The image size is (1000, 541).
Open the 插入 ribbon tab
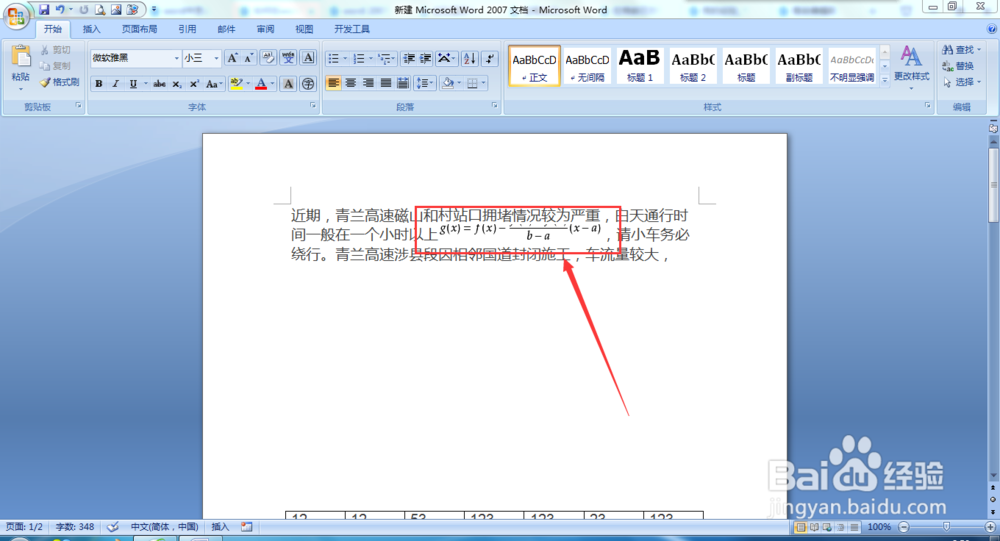tap(92, 29)
